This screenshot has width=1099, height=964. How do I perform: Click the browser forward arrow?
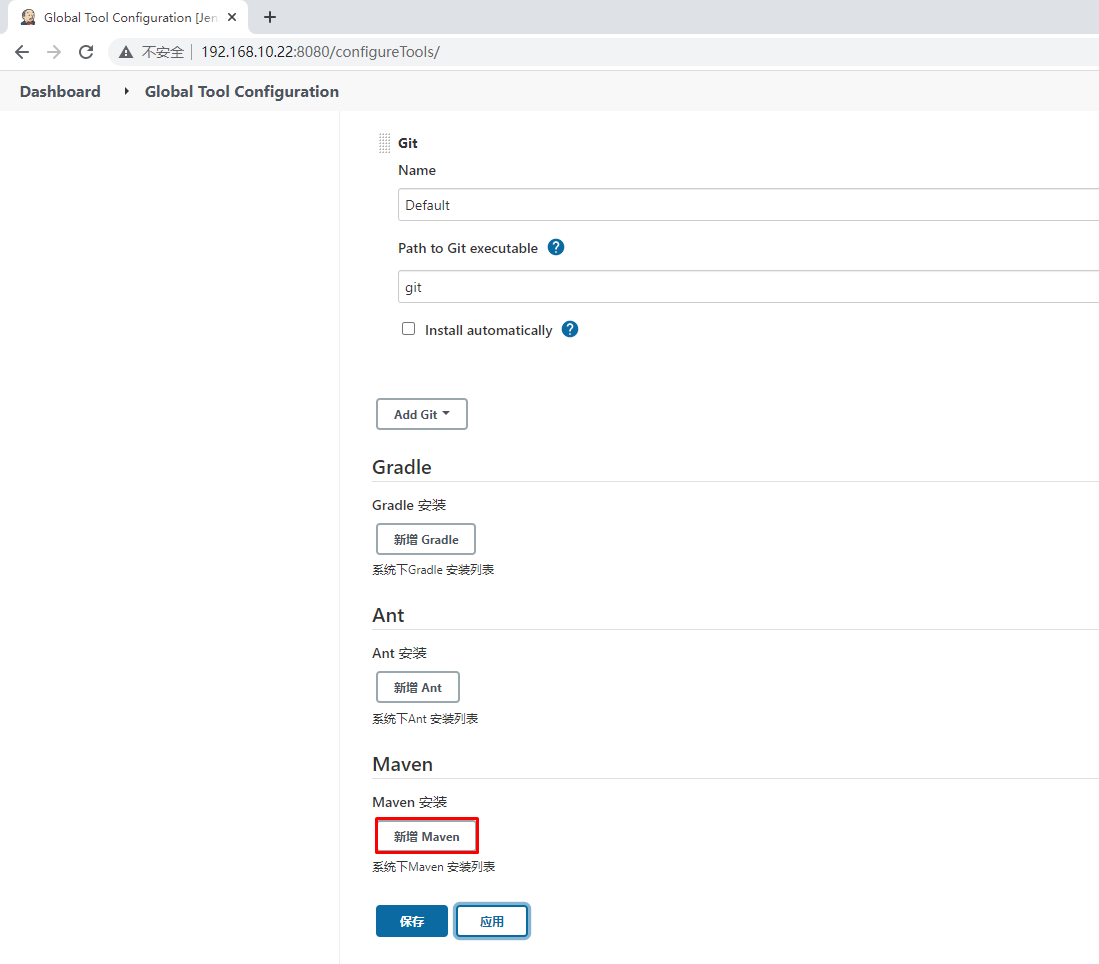coord(54,52)
